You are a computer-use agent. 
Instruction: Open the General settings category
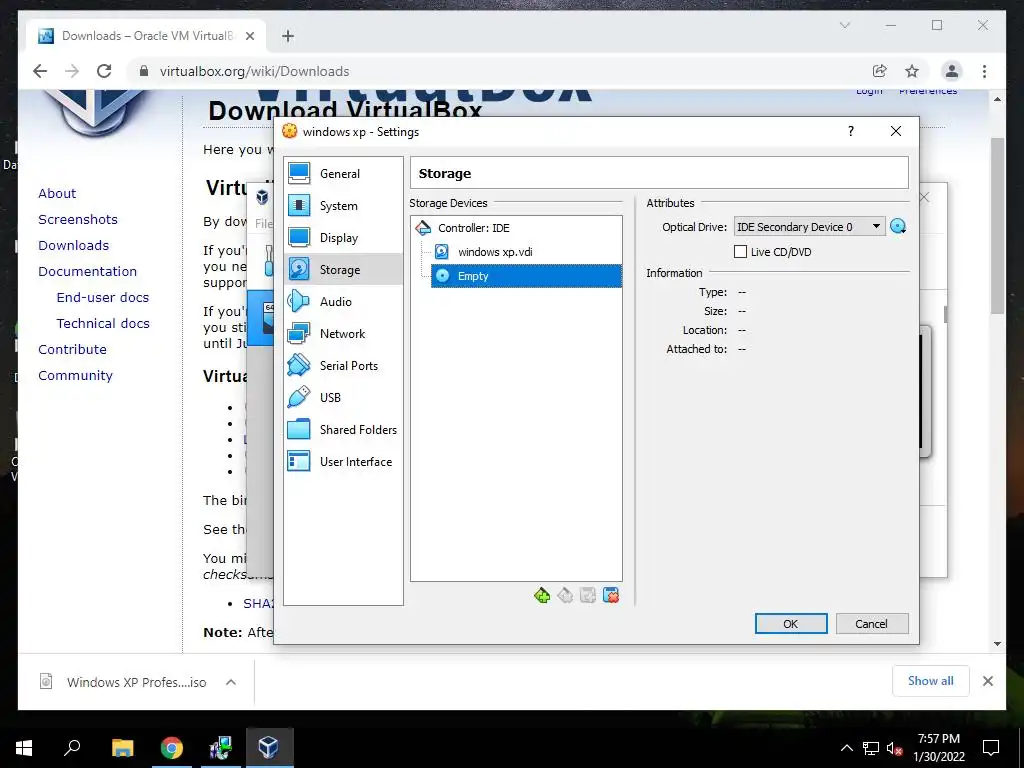point(344,174)
